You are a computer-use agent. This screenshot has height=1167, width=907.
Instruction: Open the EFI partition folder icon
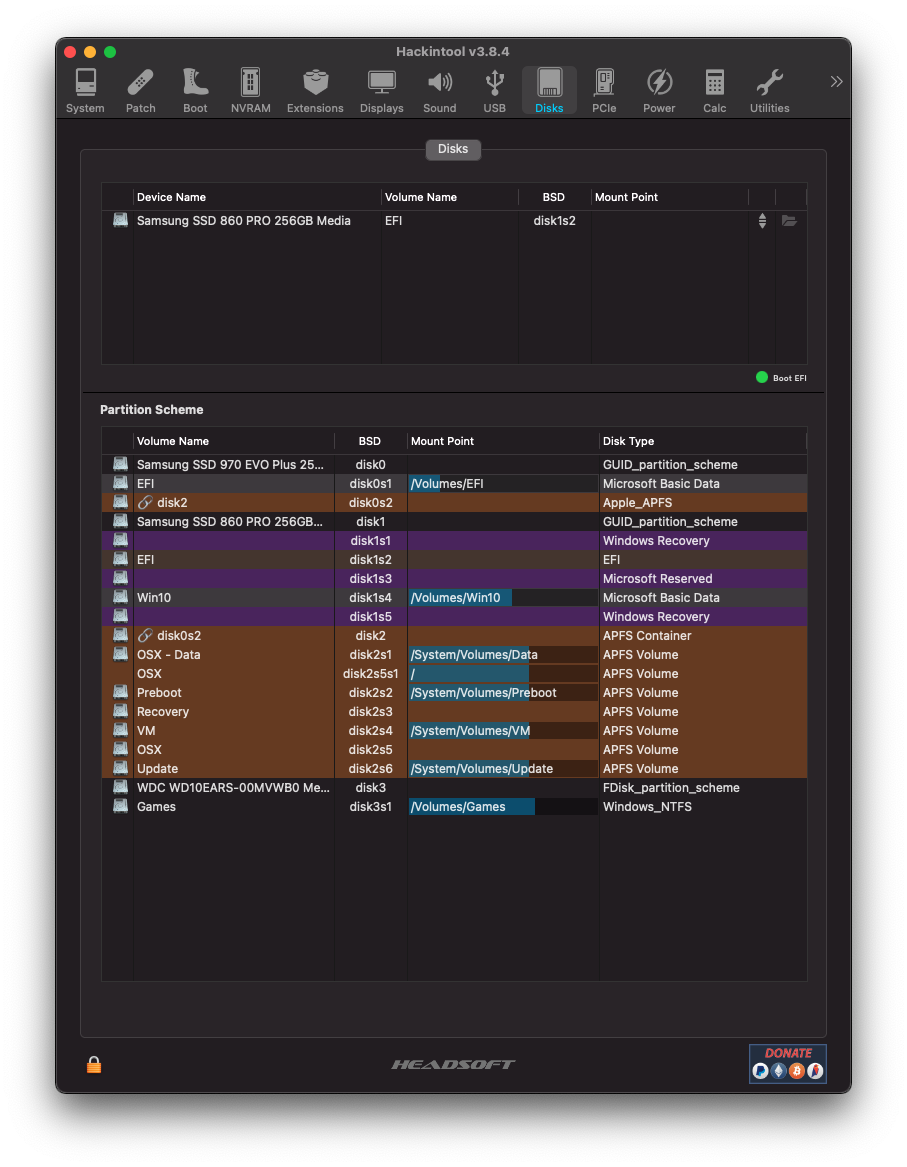(x=789, y=221)
